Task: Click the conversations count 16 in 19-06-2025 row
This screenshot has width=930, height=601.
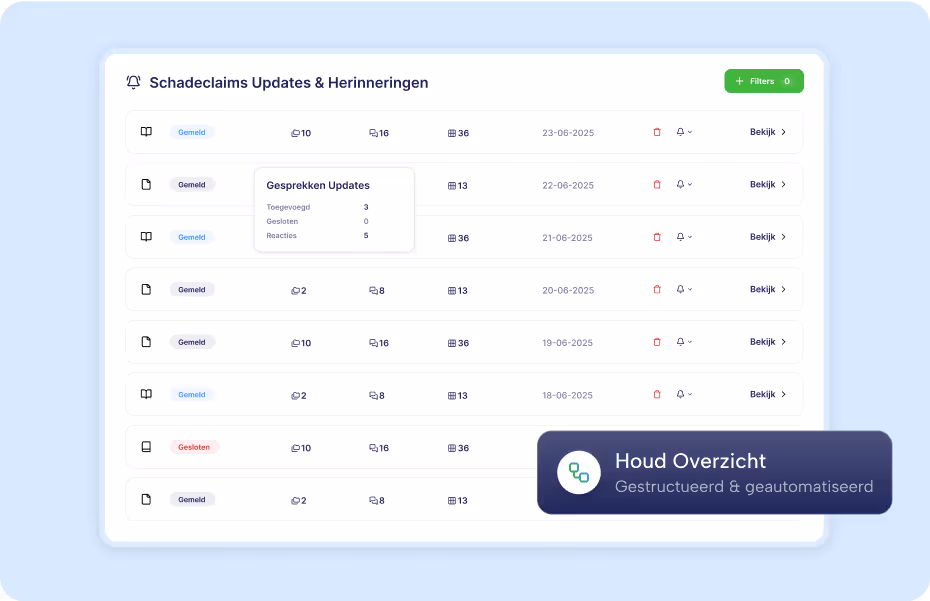Action: pos(379,343)
